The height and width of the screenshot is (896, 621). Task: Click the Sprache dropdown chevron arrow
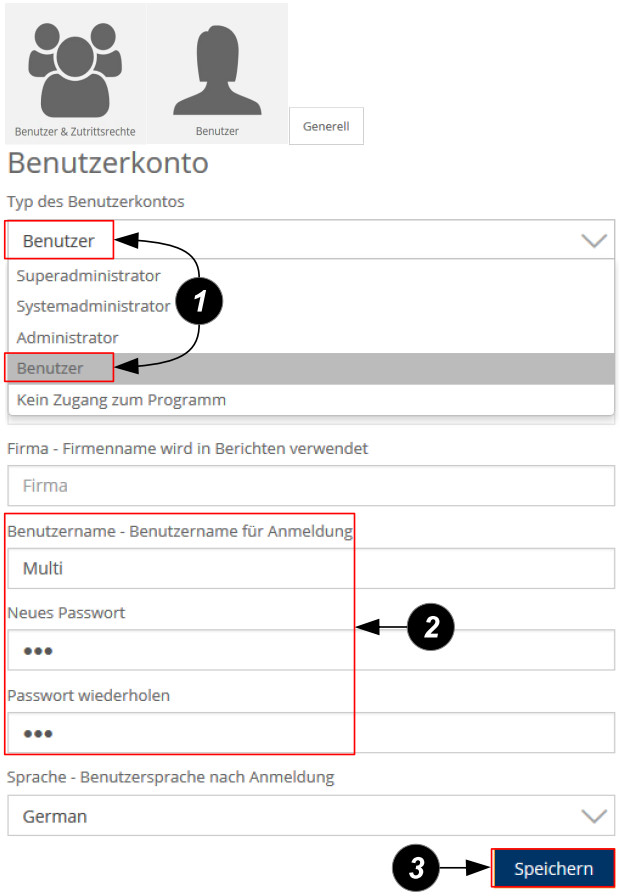coord(594,816)
